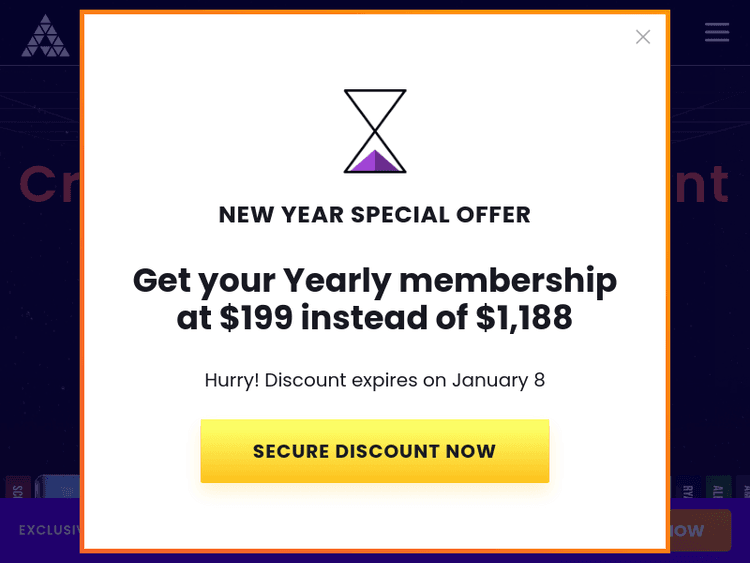
Task: Click the 'Get your Yearly membership' headline
Action: (375, 280)
